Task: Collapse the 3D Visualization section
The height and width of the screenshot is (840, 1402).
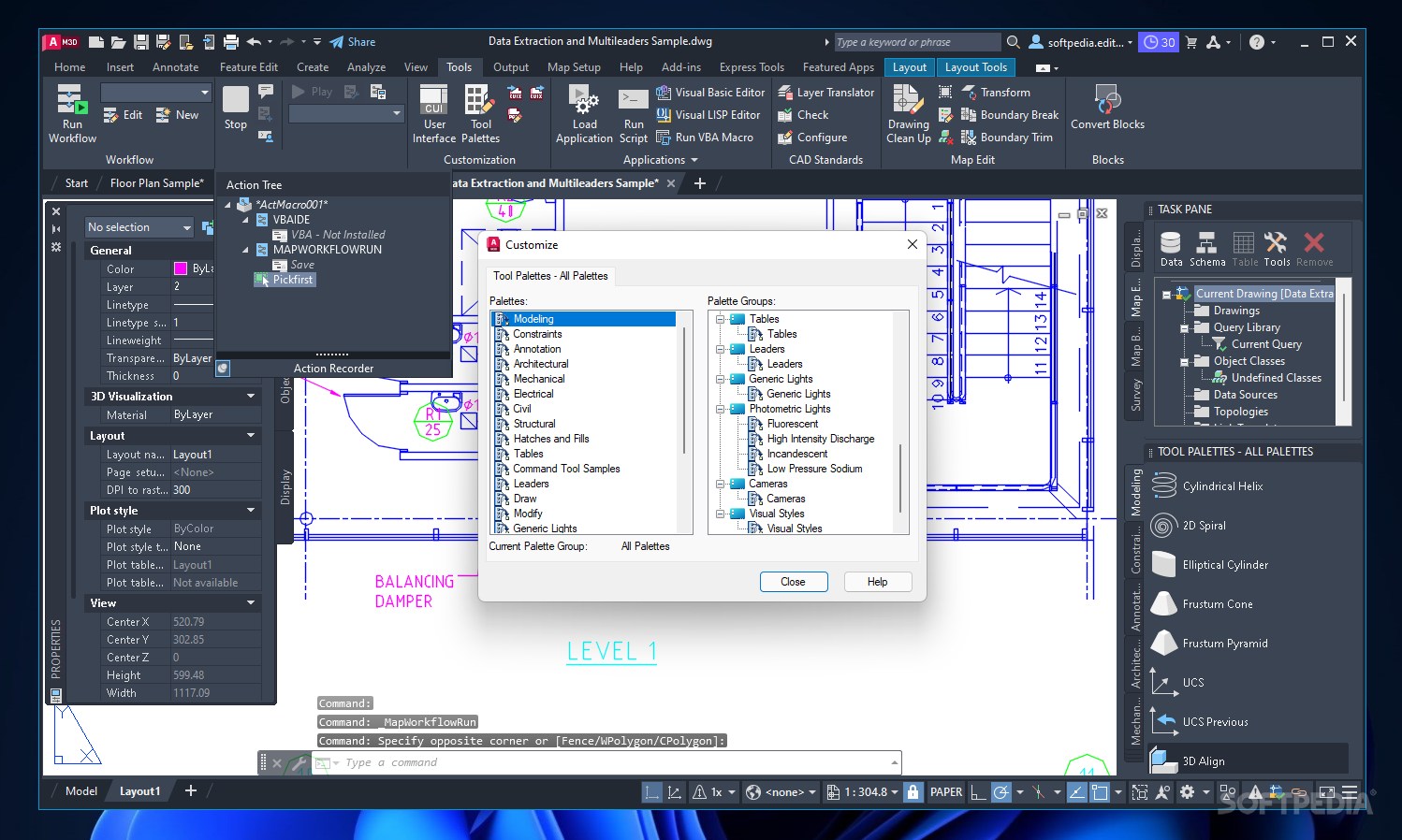Action: [x=251, y=397]
